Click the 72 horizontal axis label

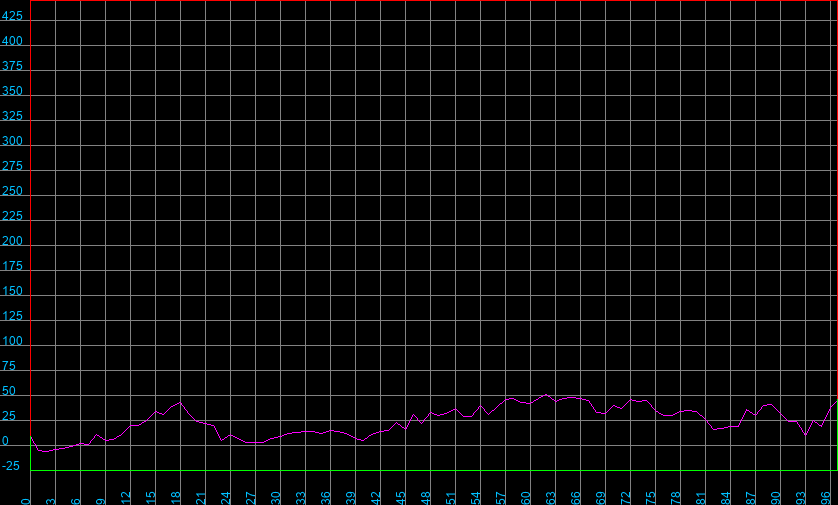(626, 498)
